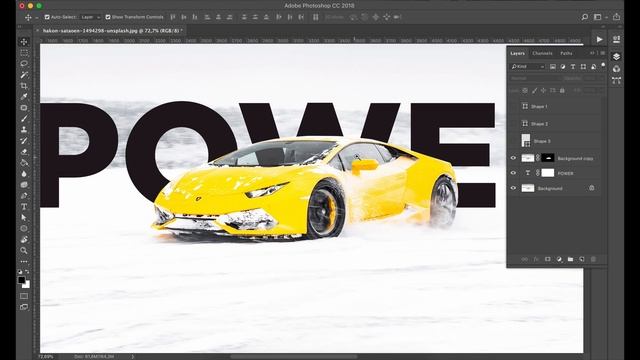
Task: Toggle Show Transform Controls checkbox
Action: tap(108, 17)
